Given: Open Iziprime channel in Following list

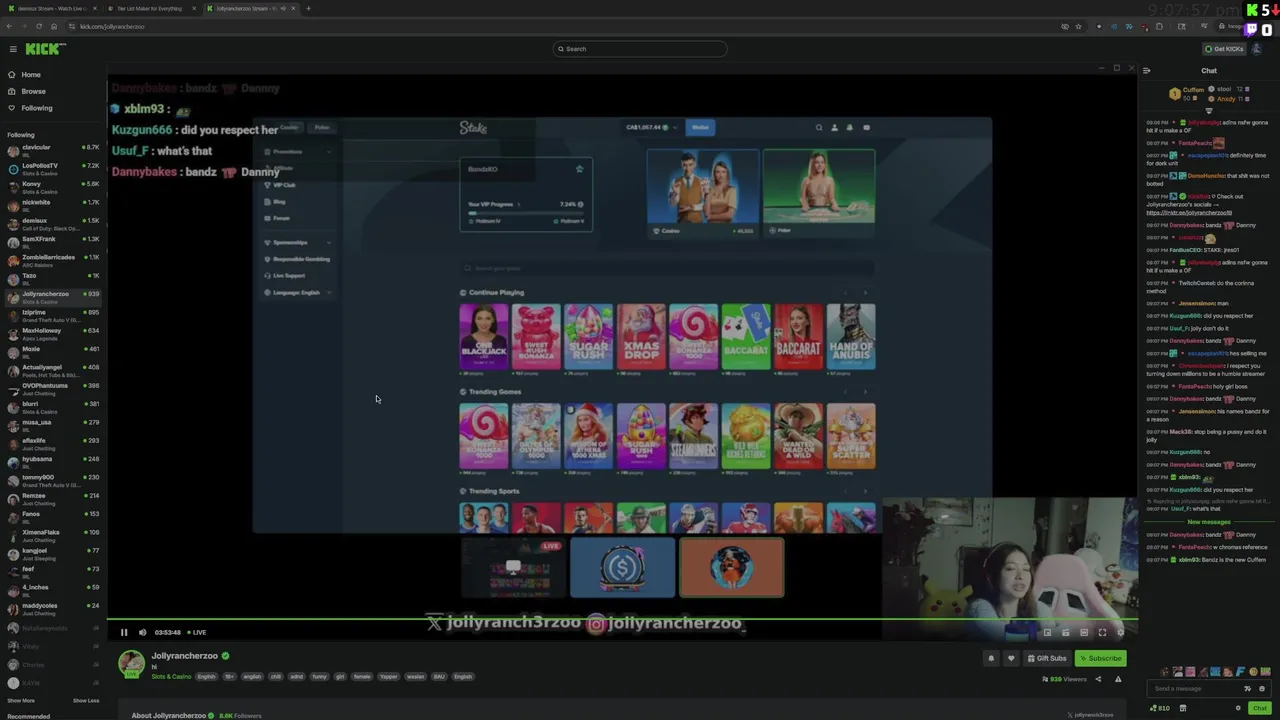Looking at the screenshot, I should point(54,315).
